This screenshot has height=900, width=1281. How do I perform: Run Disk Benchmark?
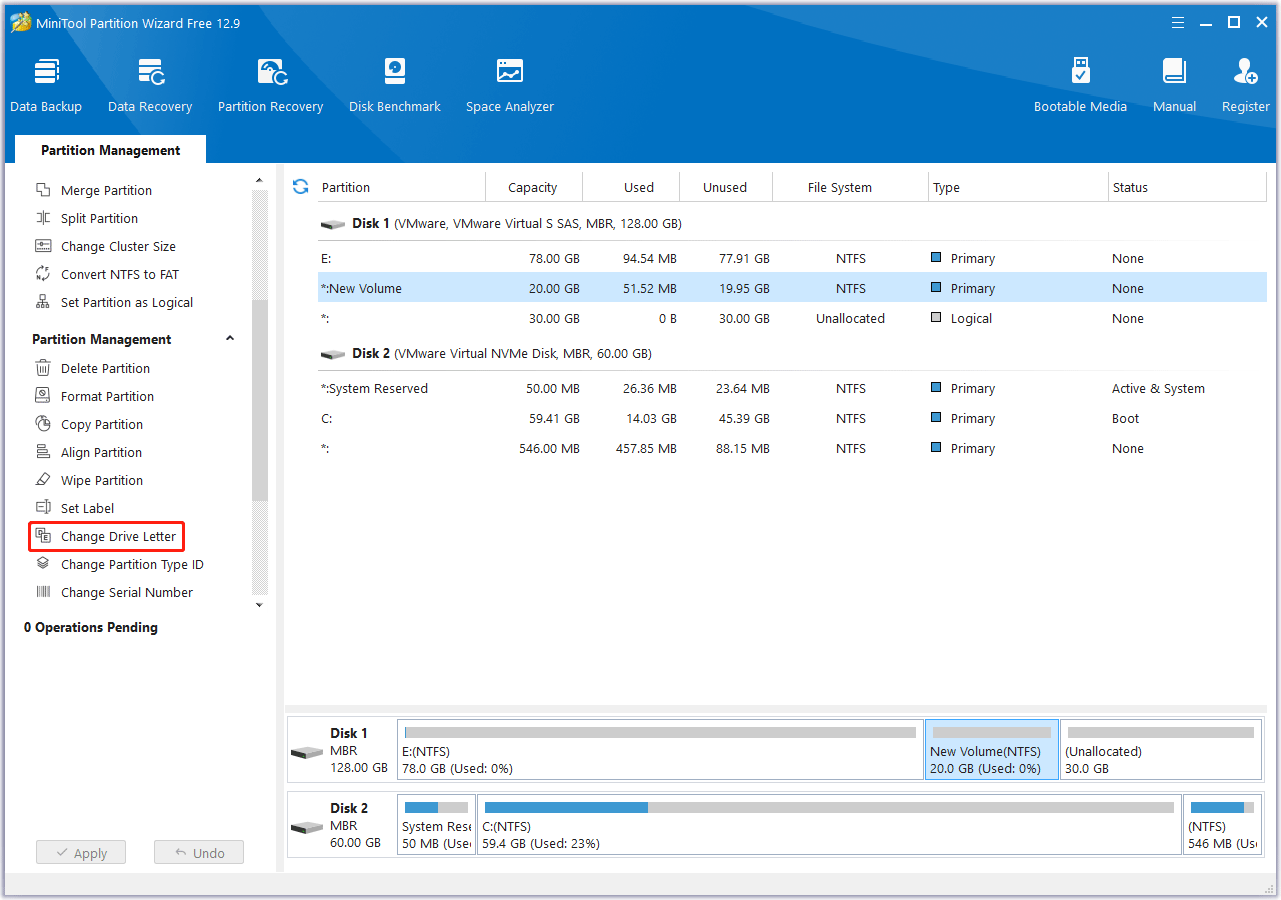click(394, 84)
